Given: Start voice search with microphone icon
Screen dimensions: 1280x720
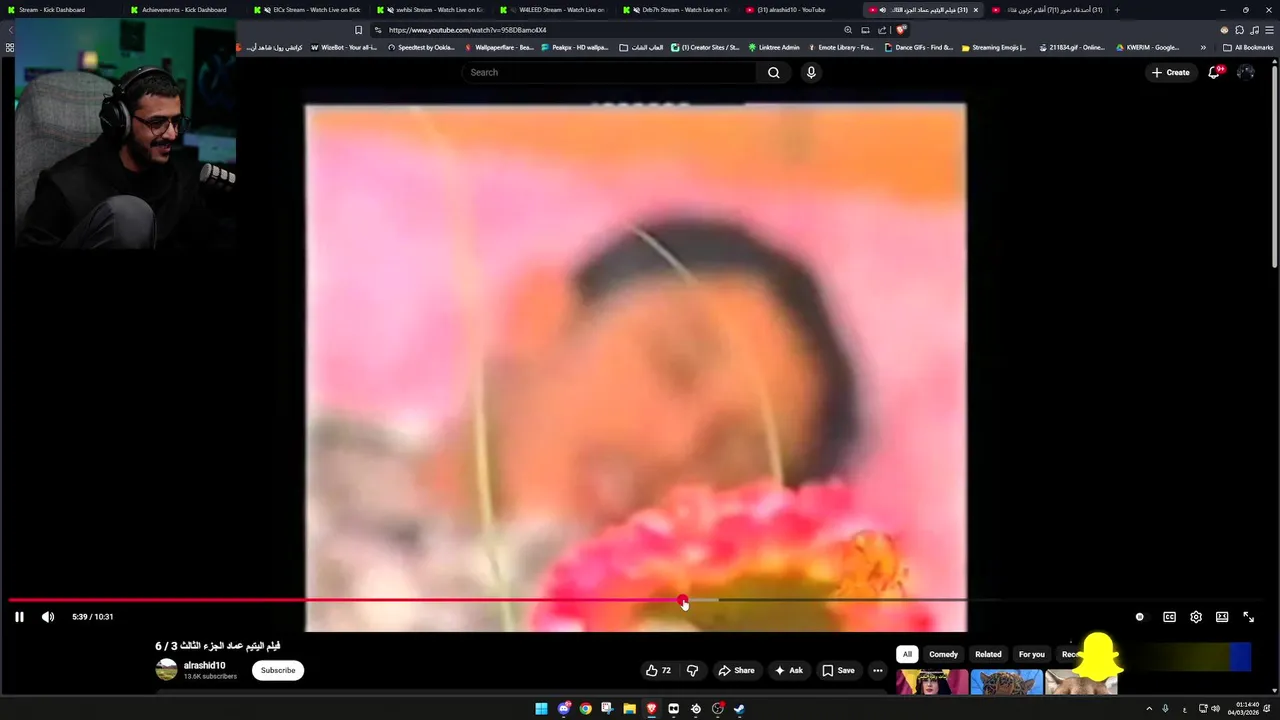Looking at the screenshot, I should point(811,72).
